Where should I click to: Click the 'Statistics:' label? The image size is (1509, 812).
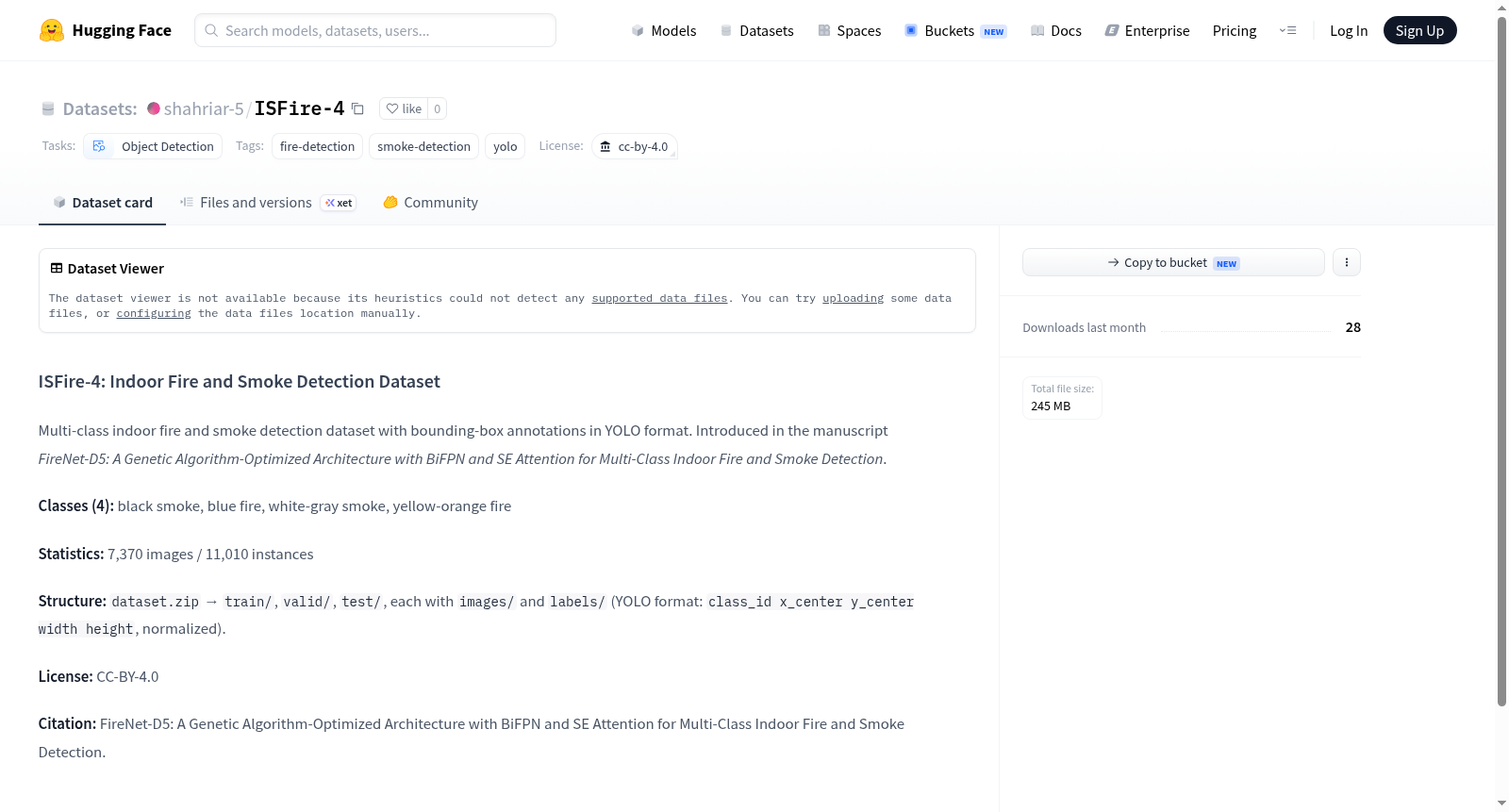click(x=71, y=554)
